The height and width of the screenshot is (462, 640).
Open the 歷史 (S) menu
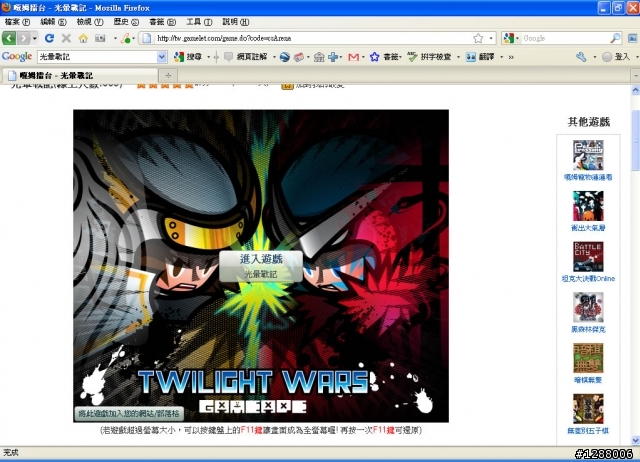pos(126,22)
